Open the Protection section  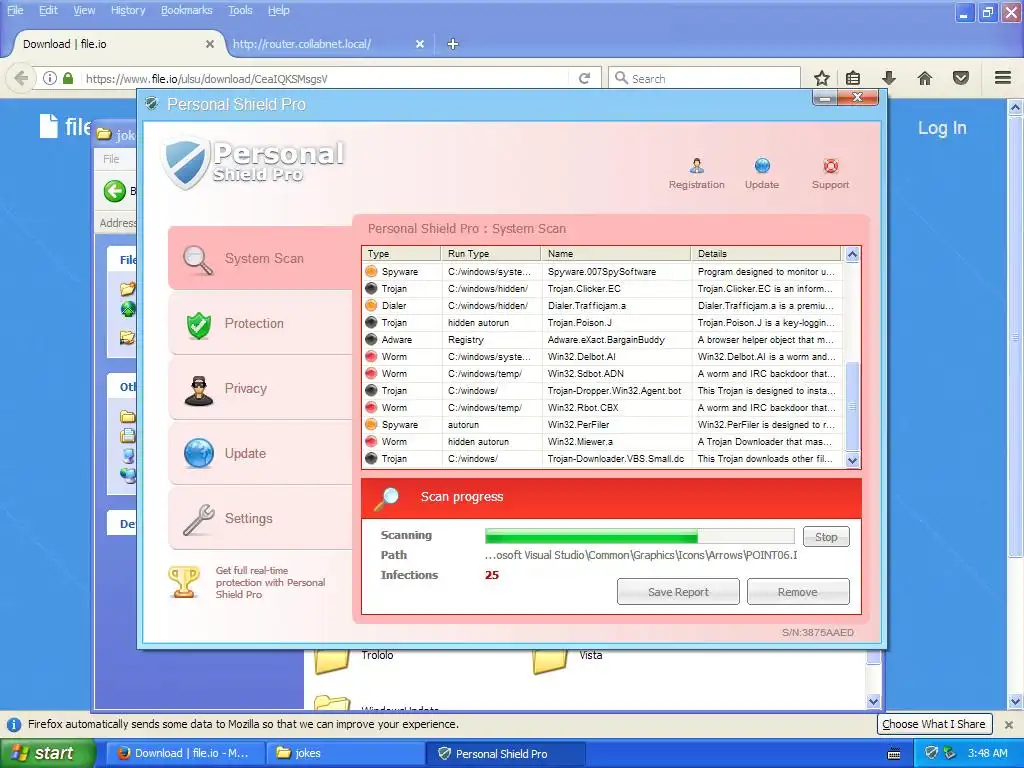(260, 323)
